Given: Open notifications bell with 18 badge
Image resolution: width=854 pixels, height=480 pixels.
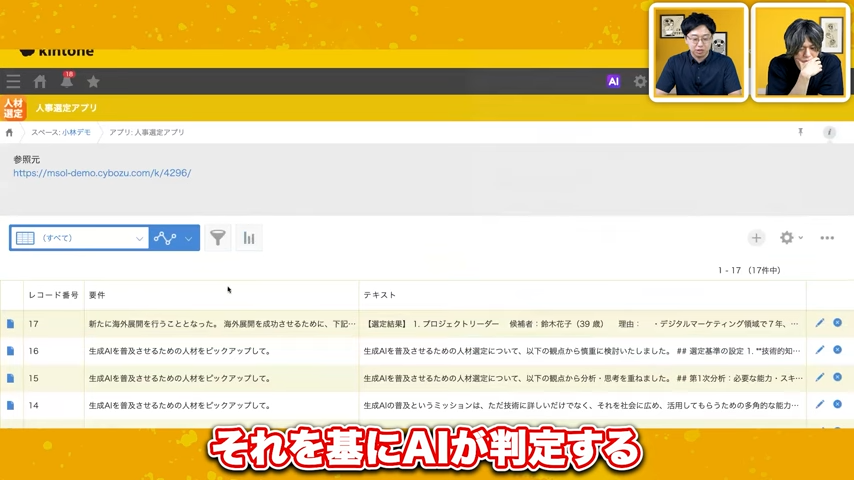Looking at the screenshot, I should pos(67,81).
